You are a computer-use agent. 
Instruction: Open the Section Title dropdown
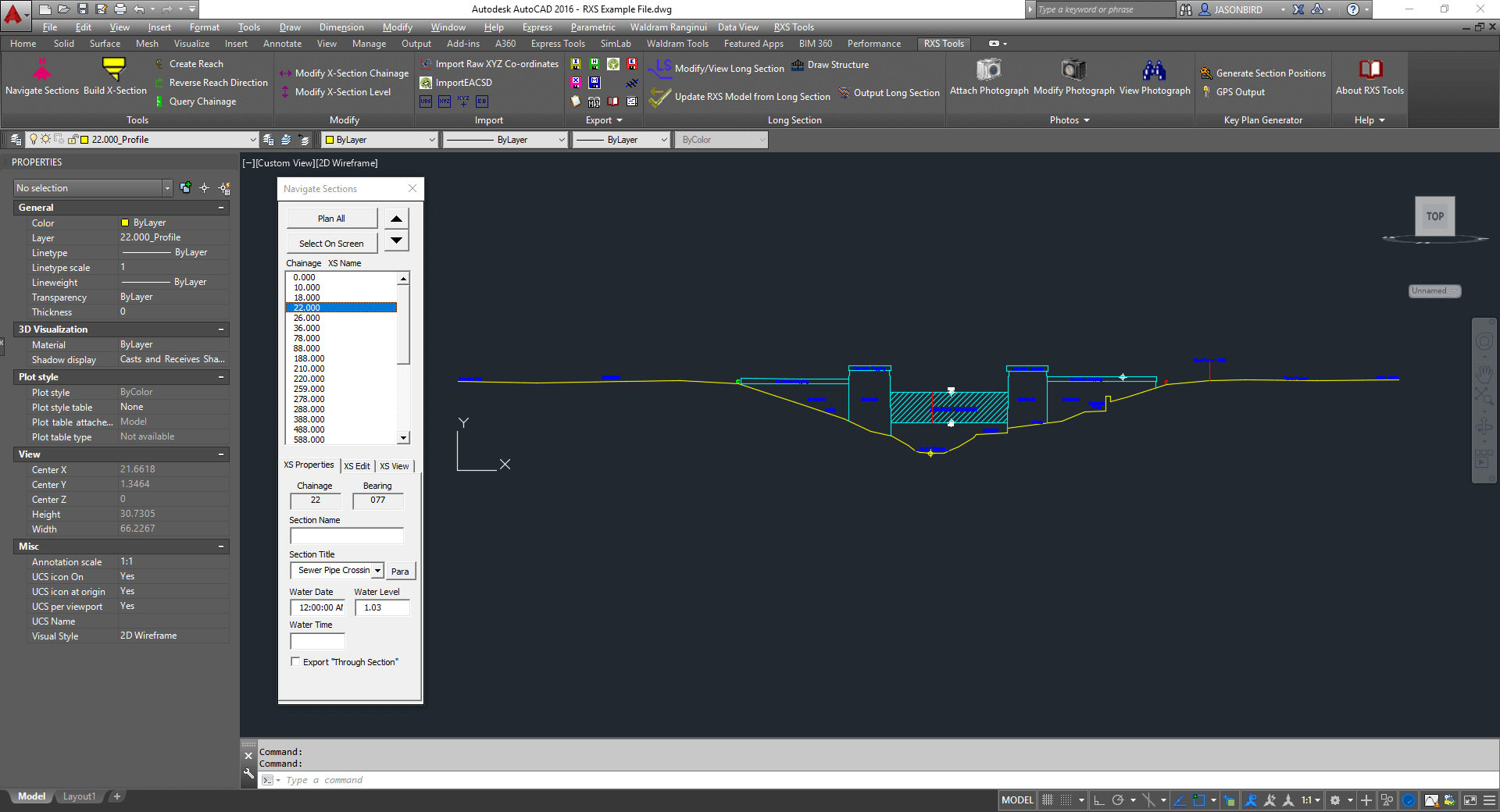tap(377, 571)
